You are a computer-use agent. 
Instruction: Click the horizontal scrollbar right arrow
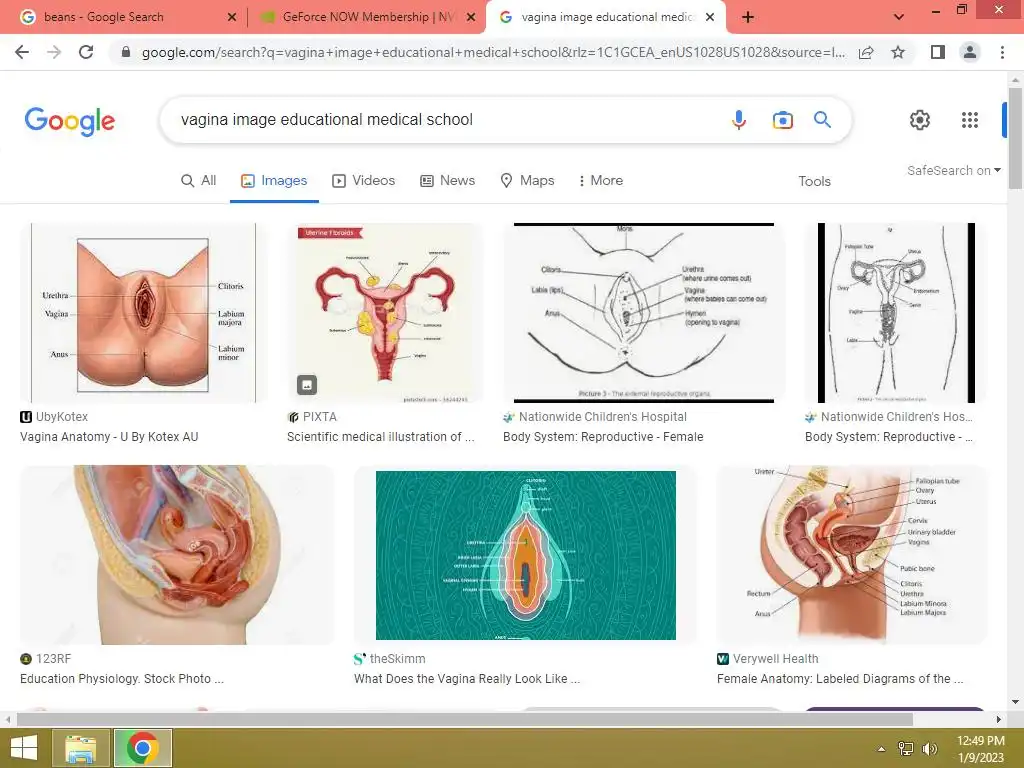click(999, 719)
